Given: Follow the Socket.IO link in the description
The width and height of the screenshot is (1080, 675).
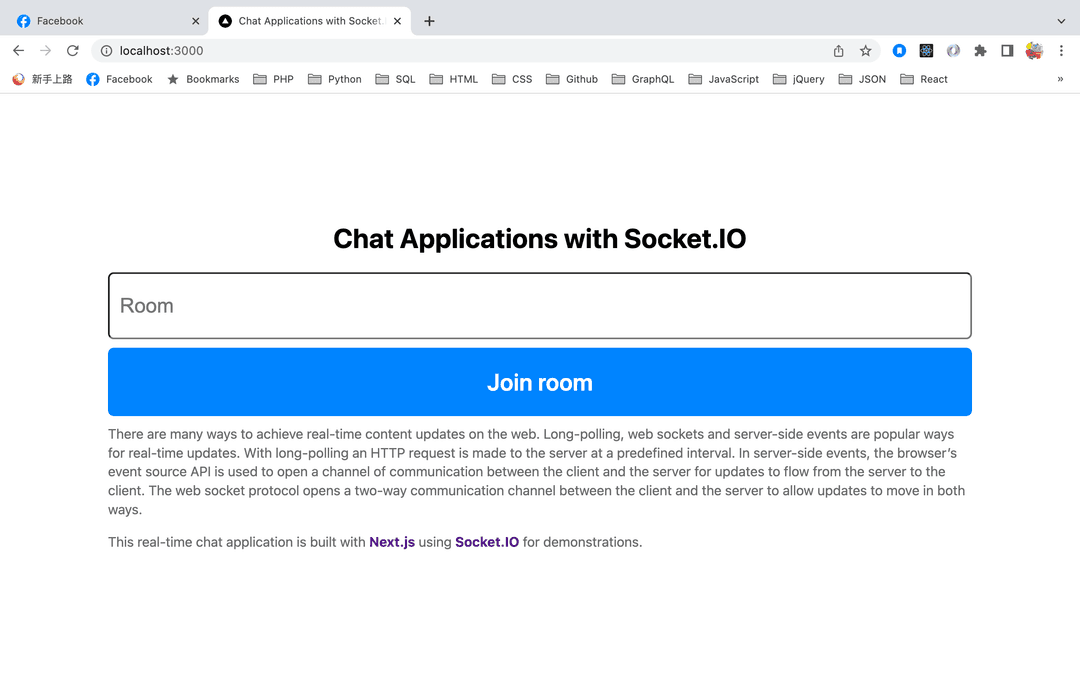Looking at the screenshot, I should 487,542.
